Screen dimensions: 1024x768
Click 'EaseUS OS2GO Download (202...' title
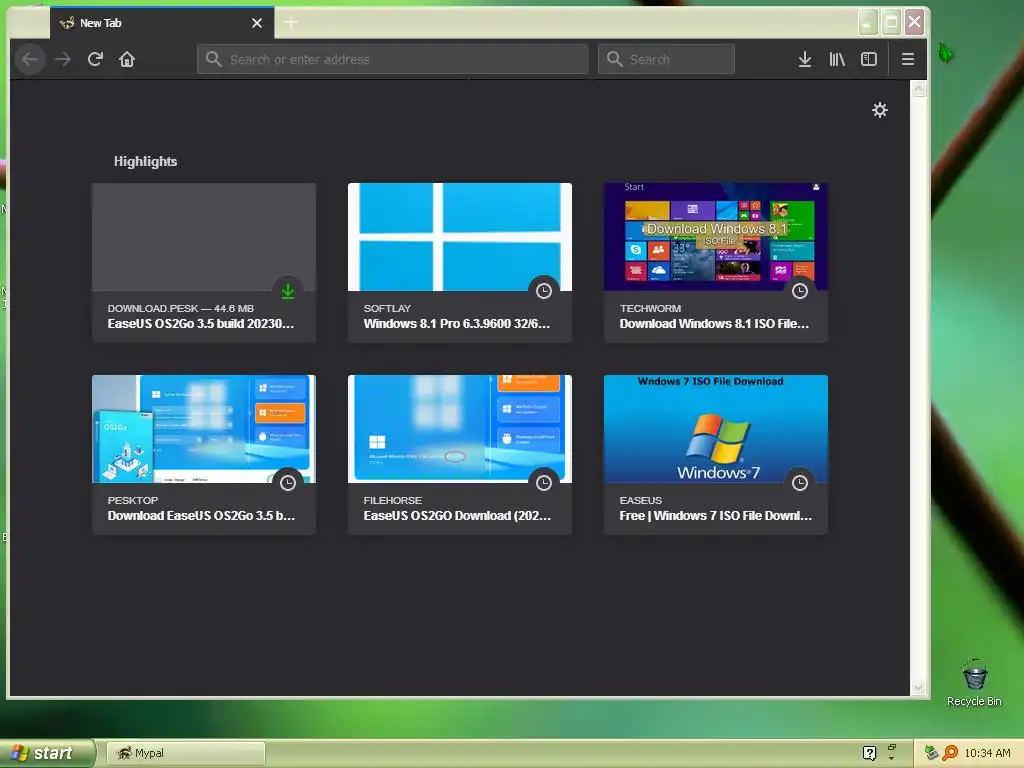(457, 515)
